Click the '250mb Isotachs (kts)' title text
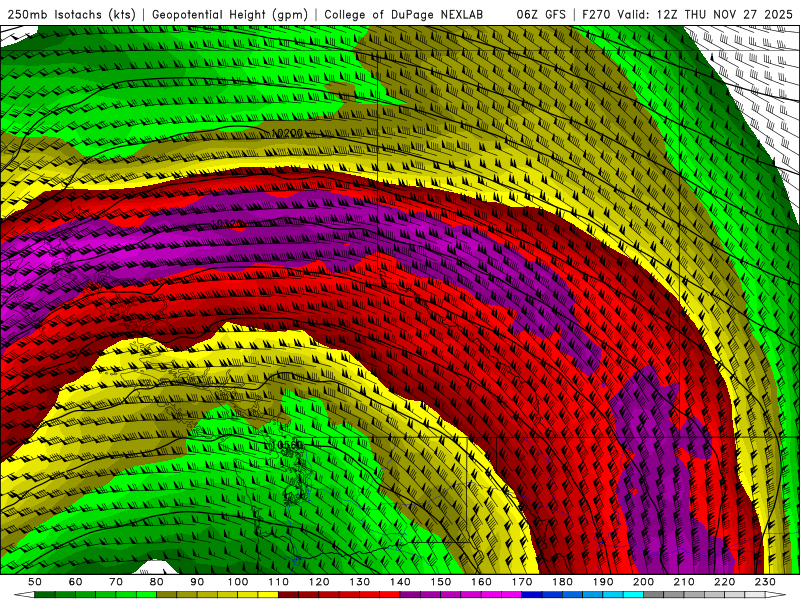Screen dimensions: 800x600 (72, 15)
